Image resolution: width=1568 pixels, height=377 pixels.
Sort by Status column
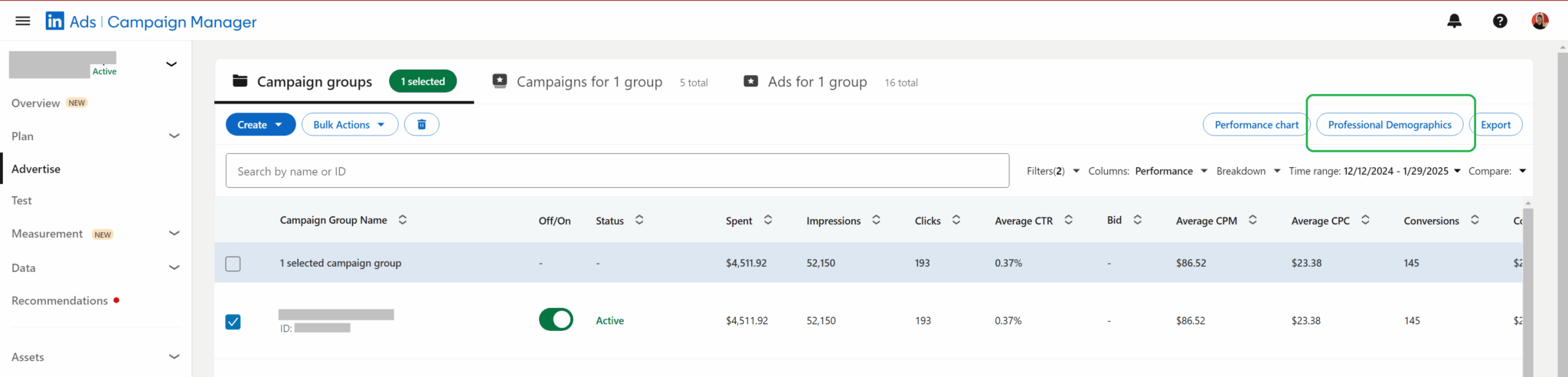pos(639,220)
